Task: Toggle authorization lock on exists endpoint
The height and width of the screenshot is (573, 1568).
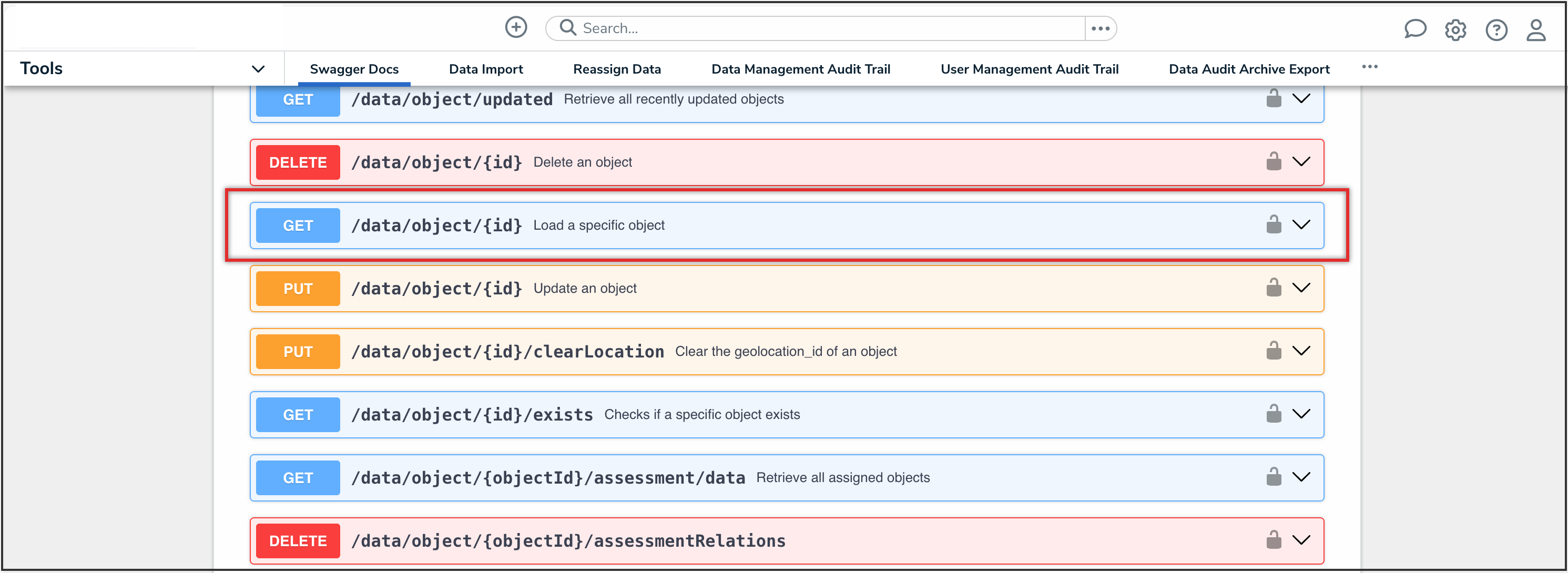Action: point(1274,414)
